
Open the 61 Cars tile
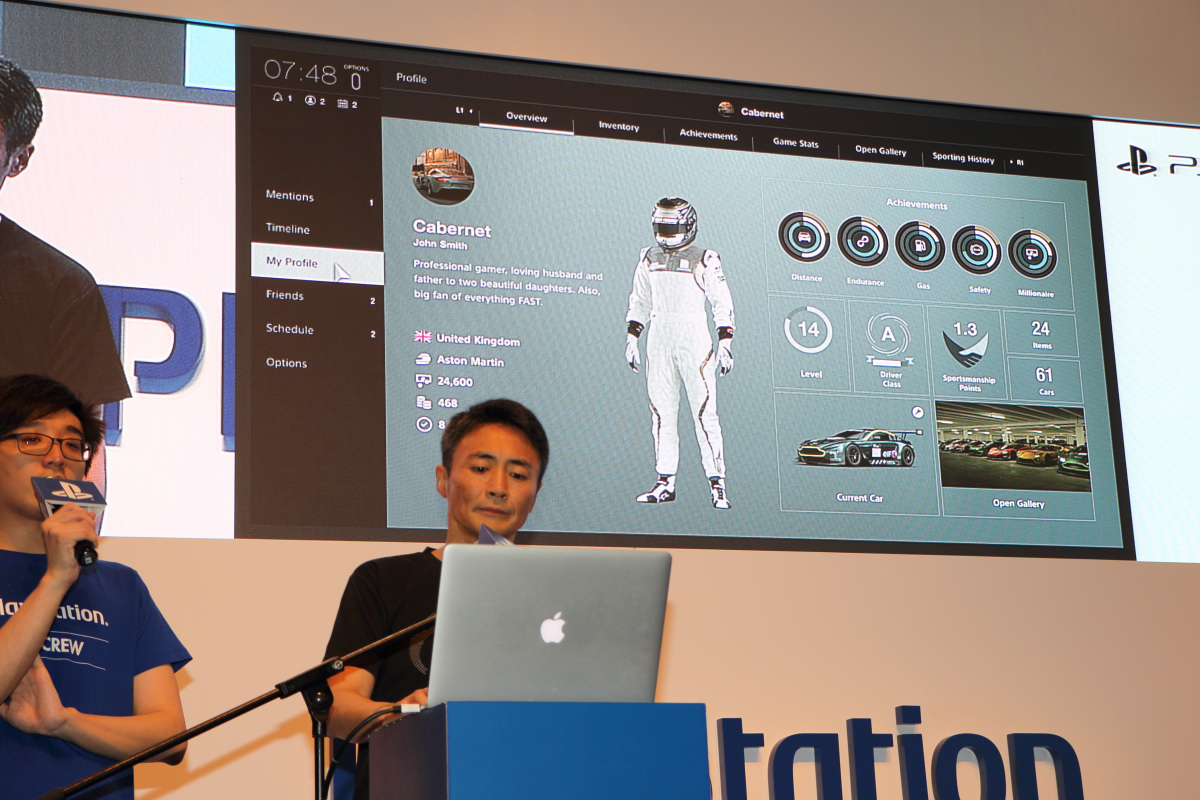(x=1044, y=380)
